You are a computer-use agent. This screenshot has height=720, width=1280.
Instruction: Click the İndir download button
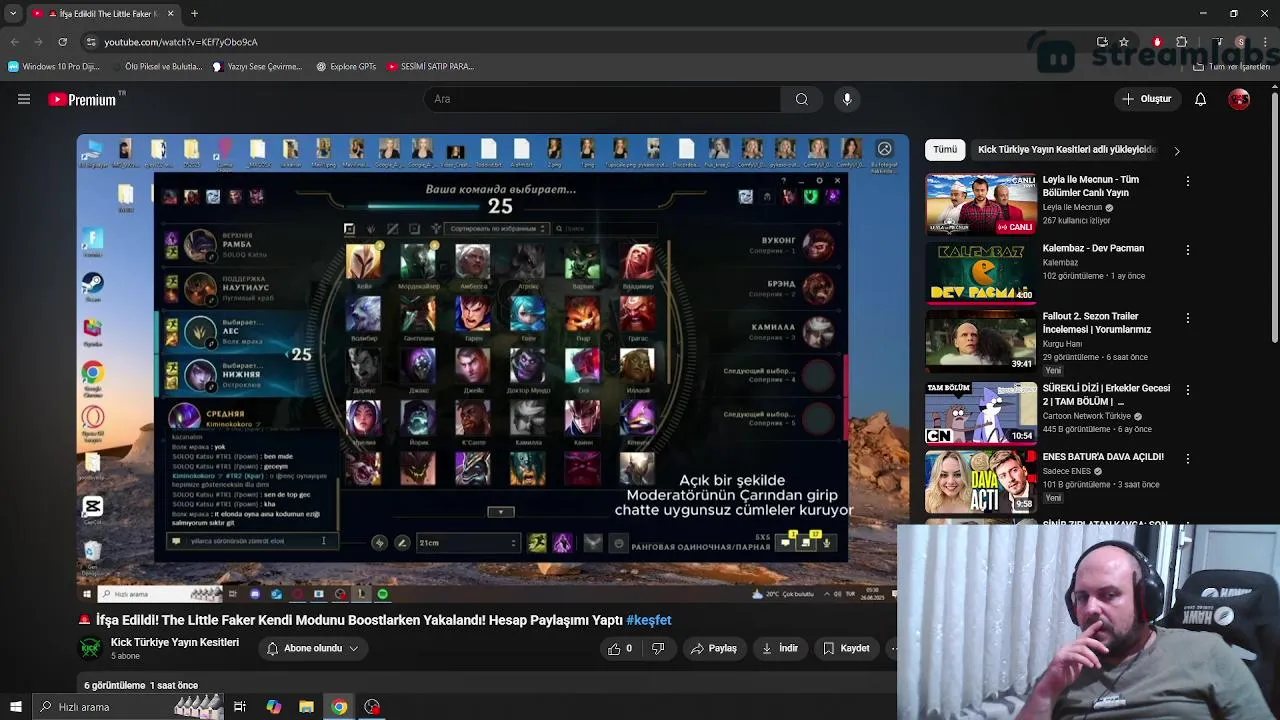click(780, 649)
